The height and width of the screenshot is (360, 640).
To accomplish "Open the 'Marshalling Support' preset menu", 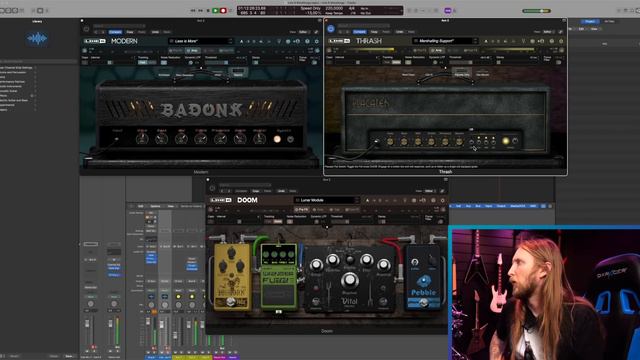I will pyautogui.click(x=442, y=41).
